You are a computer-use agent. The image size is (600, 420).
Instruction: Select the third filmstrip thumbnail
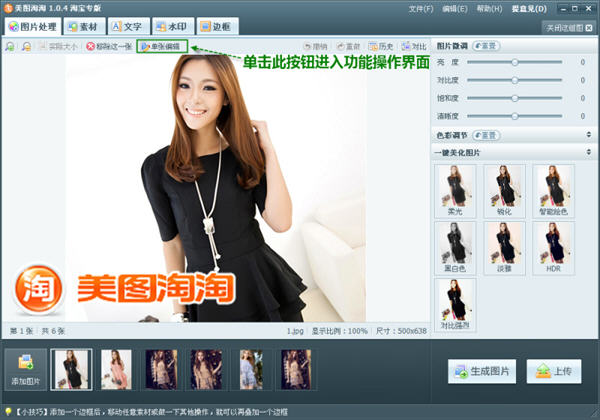click(161, 369)
